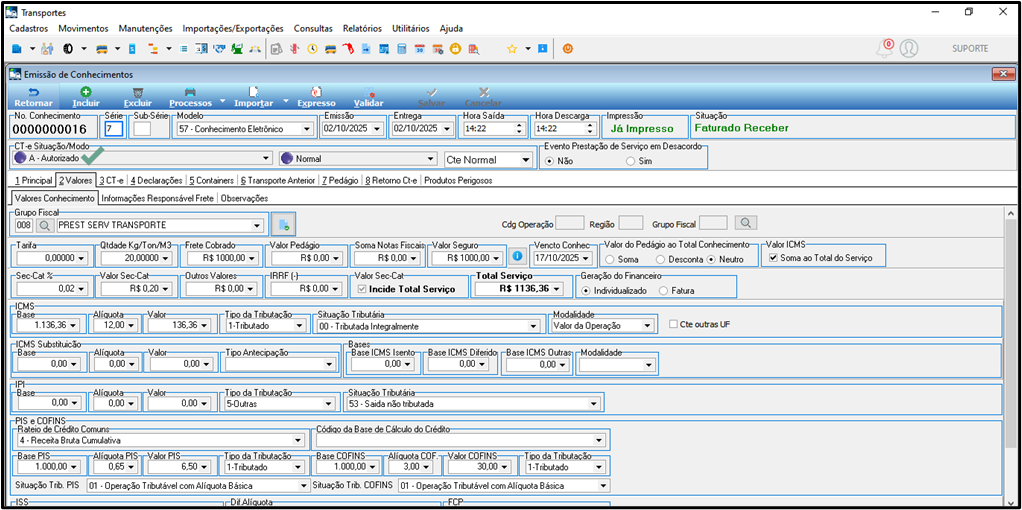
Task: Click the Expresso icon in the toolbar
Action: (316, 93)
